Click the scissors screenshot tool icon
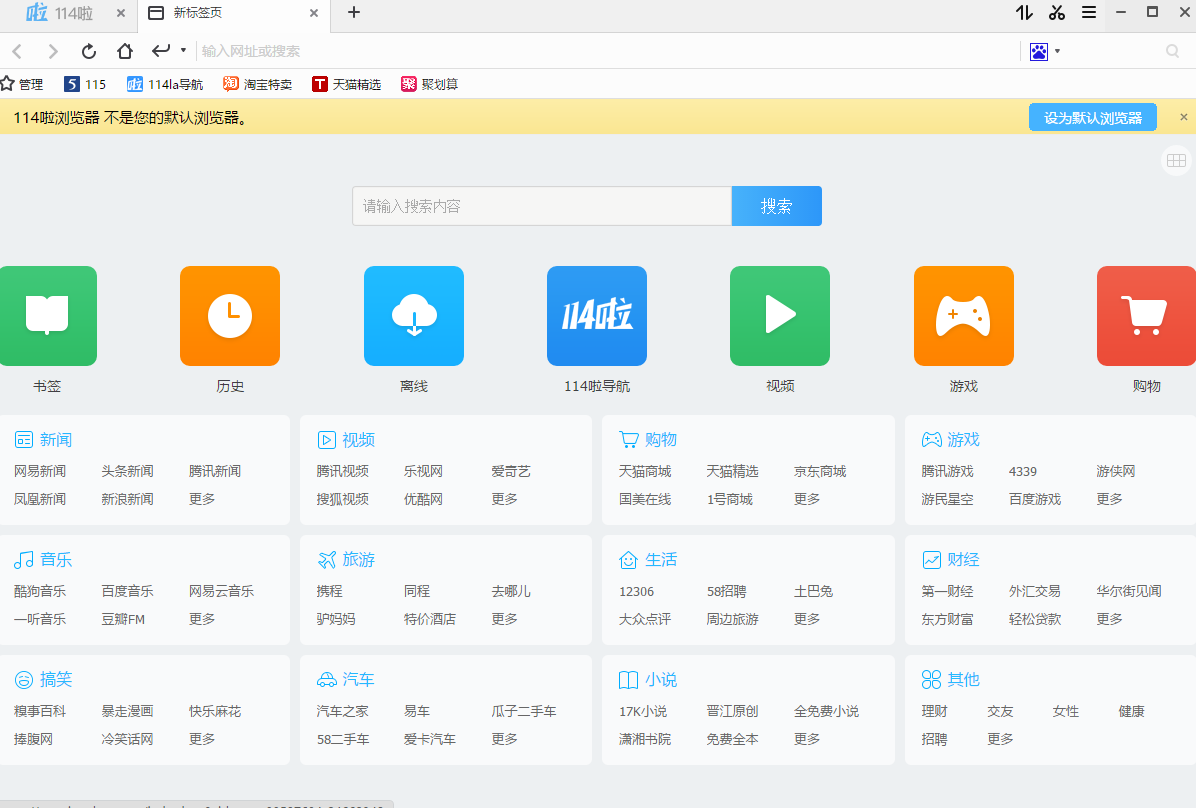The height and width of the screenshot is (808, 1196). [x=1056, y=13]
